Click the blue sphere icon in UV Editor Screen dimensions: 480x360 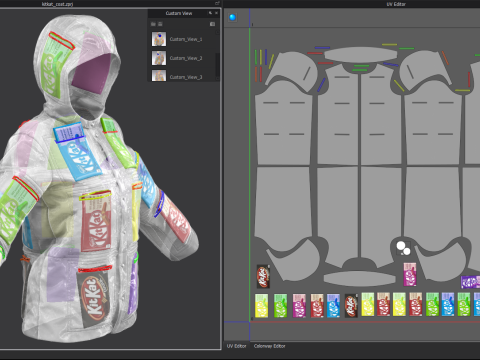[232, 17]
